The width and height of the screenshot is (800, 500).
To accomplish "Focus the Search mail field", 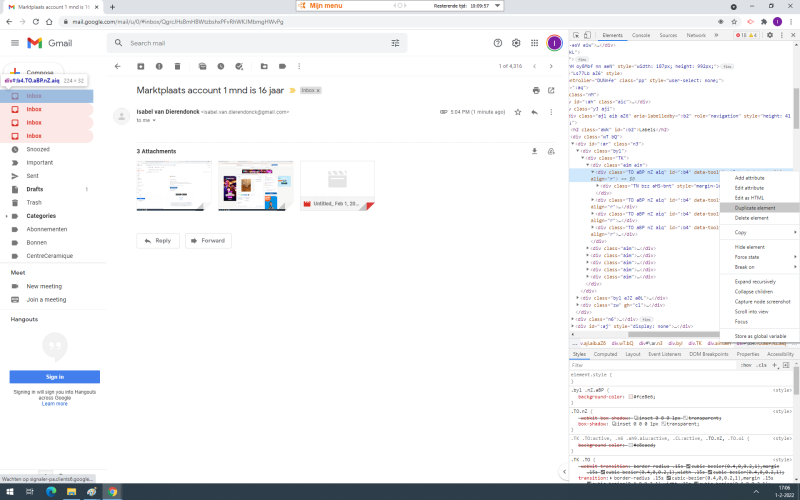I will tap(255, 43).
